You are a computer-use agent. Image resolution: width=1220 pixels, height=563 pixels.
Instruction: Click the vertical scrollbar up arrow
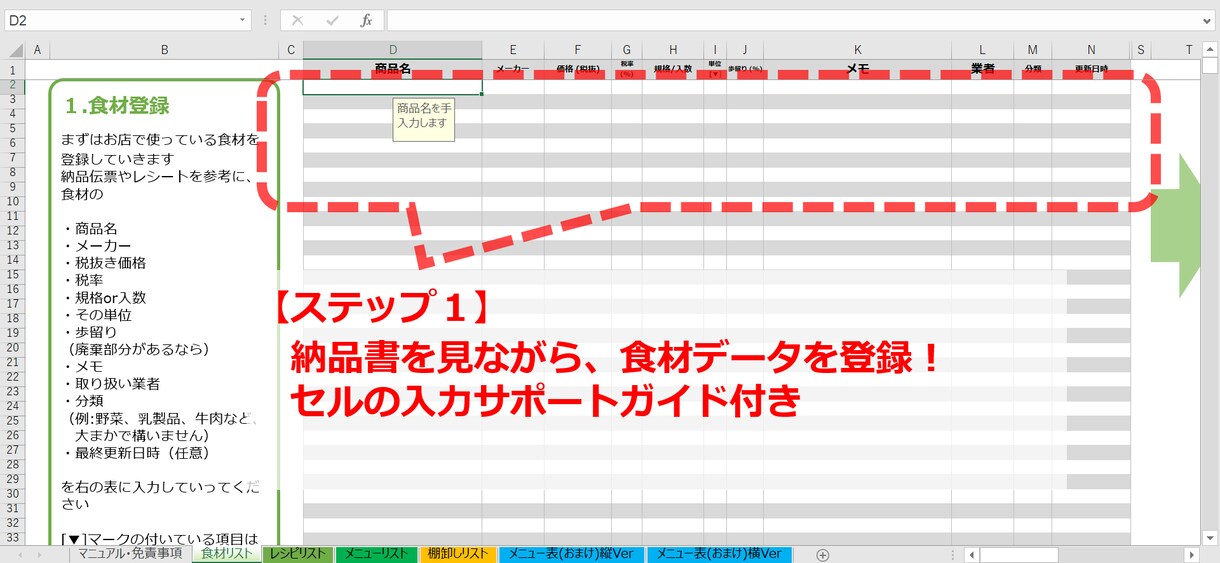(1210, 50)
